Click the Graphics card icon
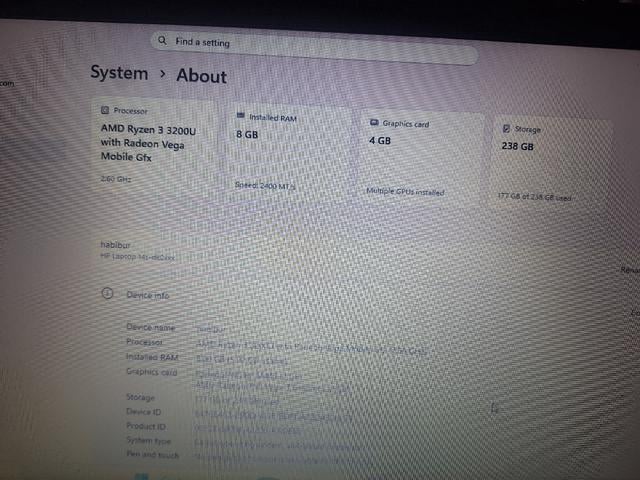 pyautogui.click(x=374, y=122)
